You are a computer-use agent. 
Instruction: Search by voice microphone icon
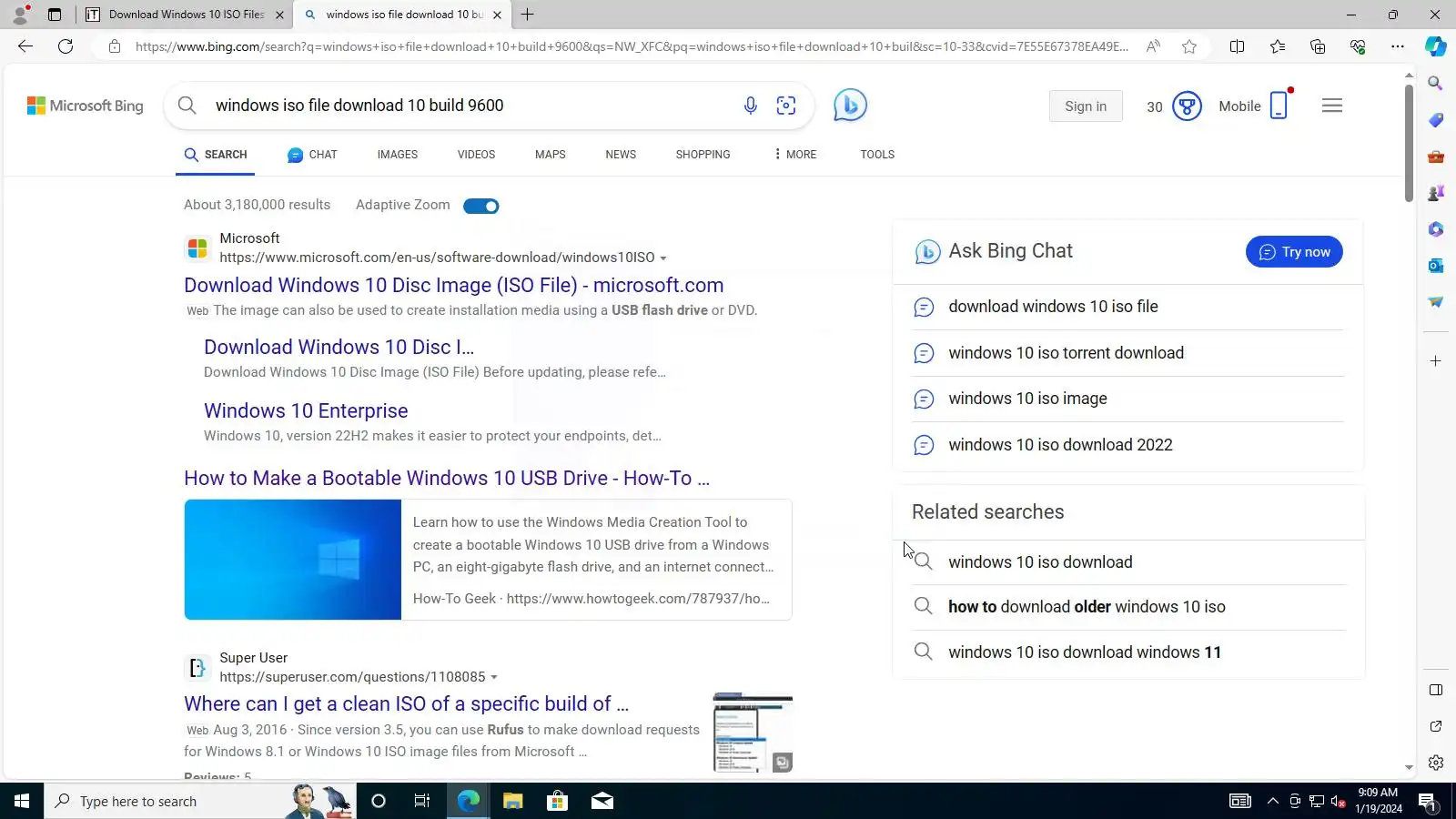coord(751,106)
